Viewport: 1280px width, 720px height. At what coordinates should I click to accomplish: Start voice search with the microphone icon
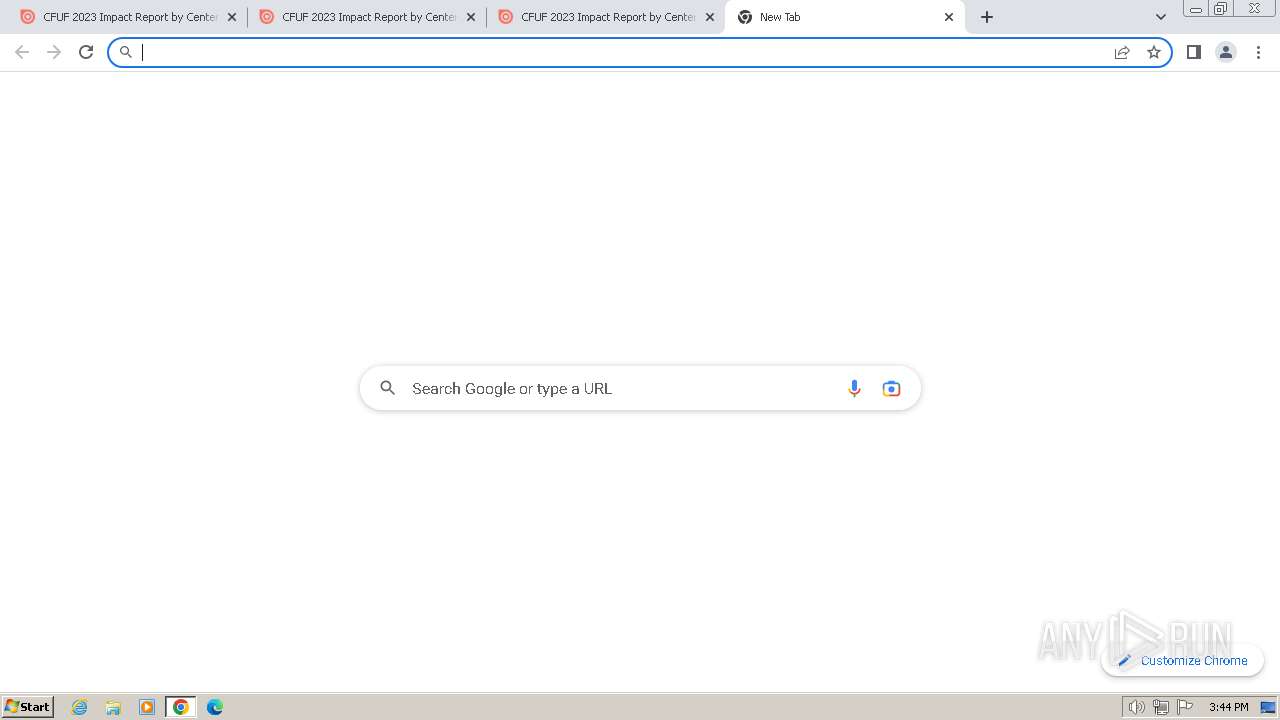[854, 388]
